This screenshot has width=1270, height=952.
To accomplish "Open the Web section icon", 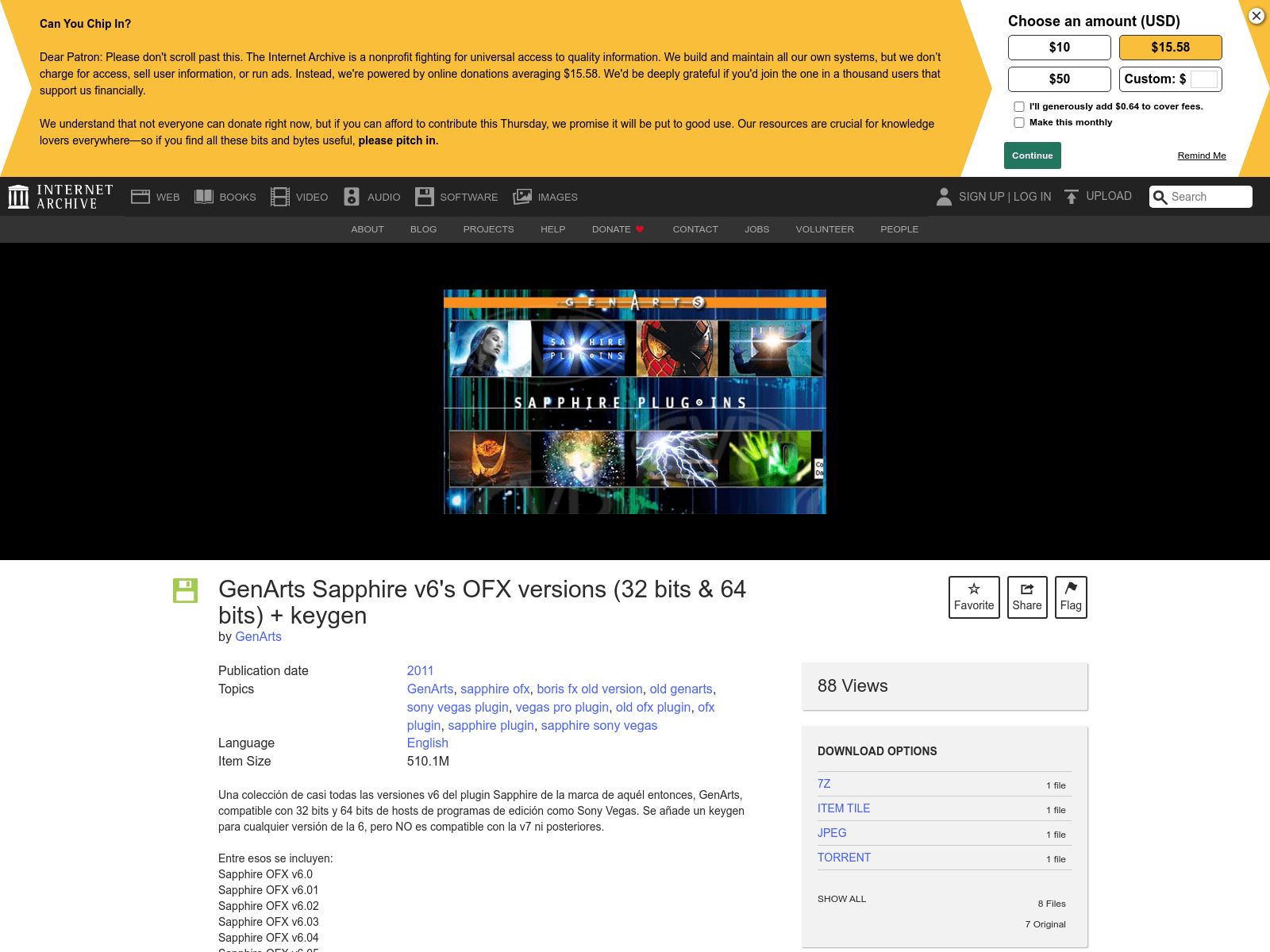I will [140, 197].
